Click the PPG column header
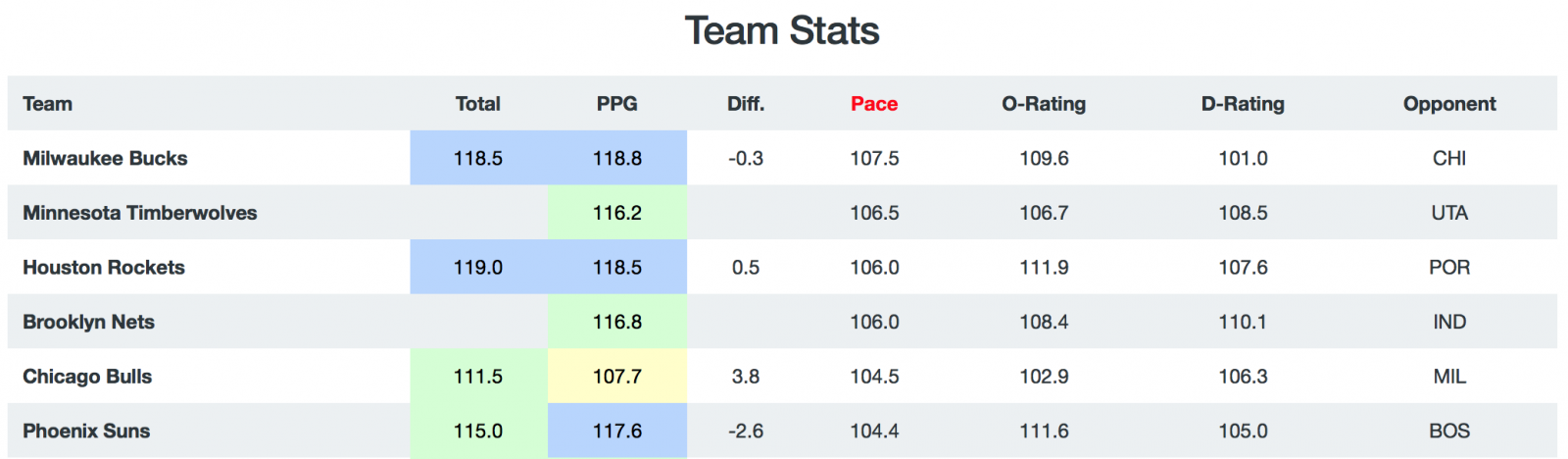 pyautogui.click(x=617, y=104)
